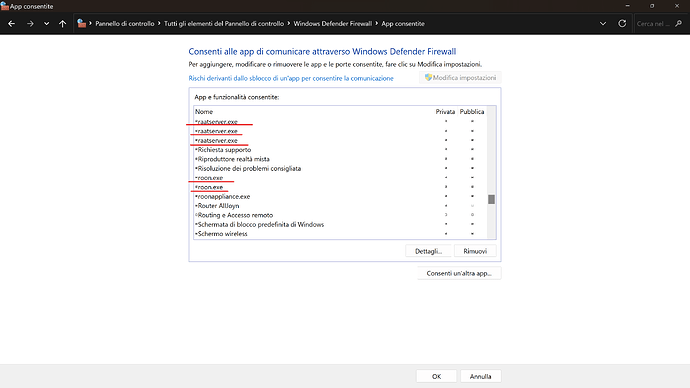Toggle Pubblica checkbox for Schermo wireless
This screenshot has height=388, width=690.
(x=472, y=234)
